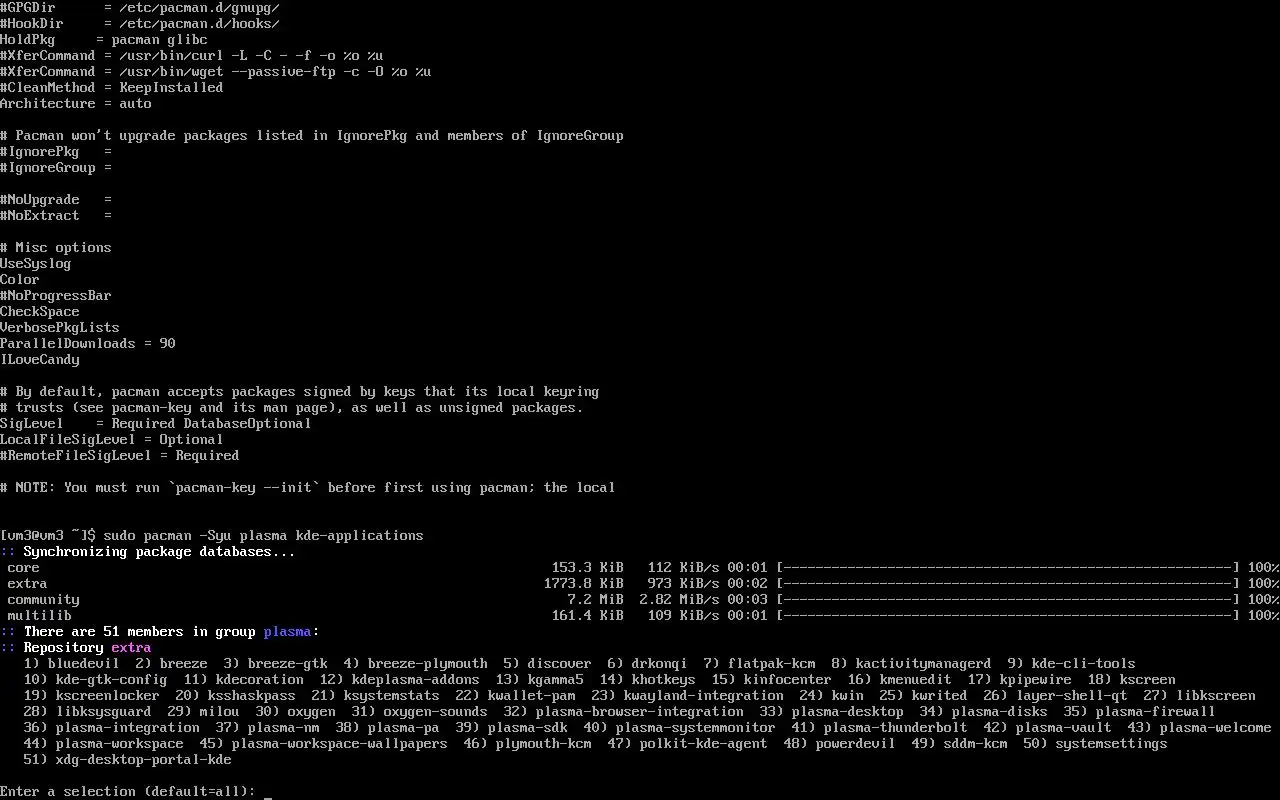Image resolution: width=1280 pixels, height=800 pixels.
Task: Click the 'LocalFileSigLevel = Optional' line
Action: coord(112,440)
